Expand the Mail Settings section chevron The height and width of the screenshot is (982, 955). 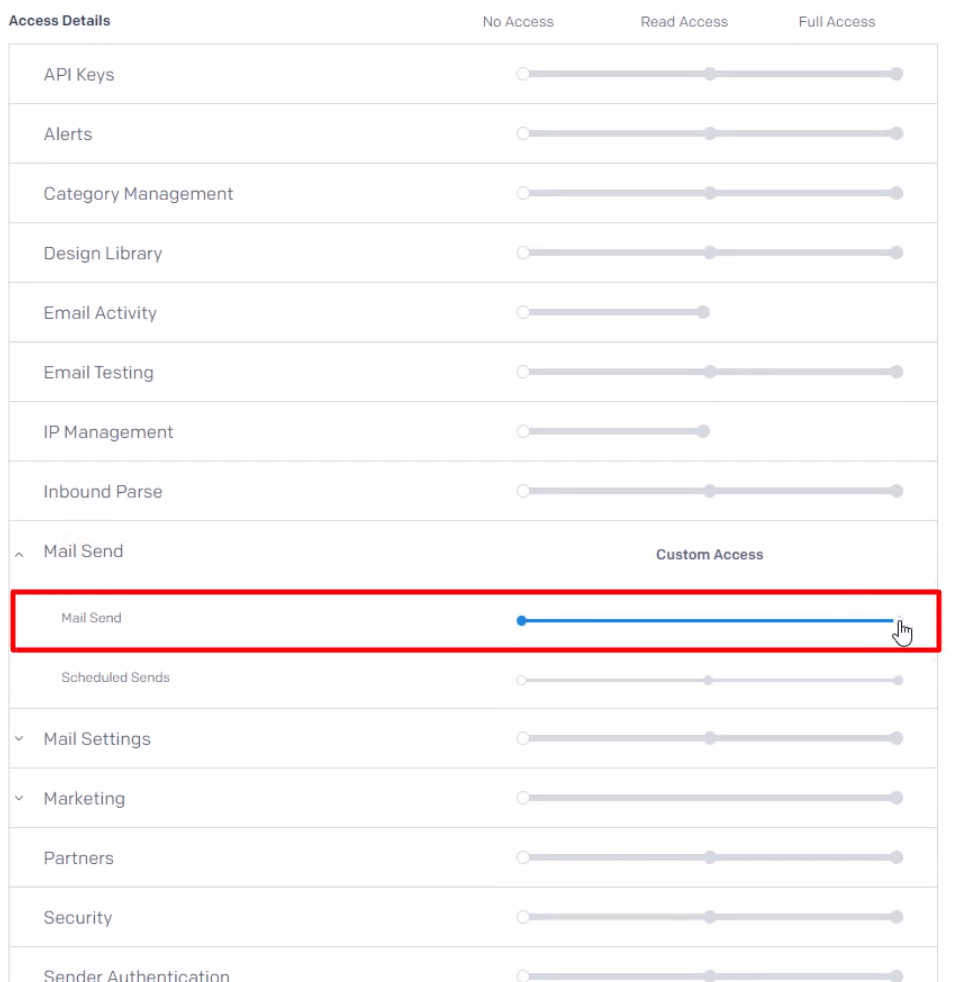click(19, 739)
